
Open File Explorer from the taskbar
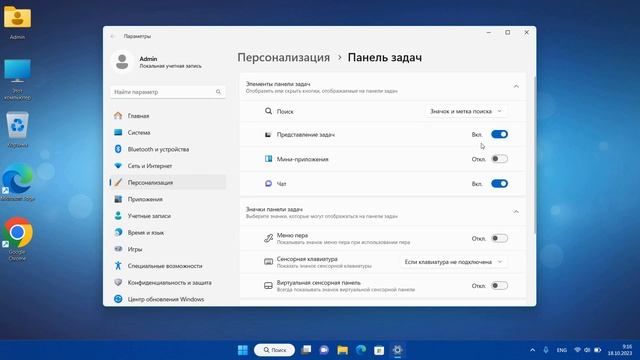tap(342, 350)
